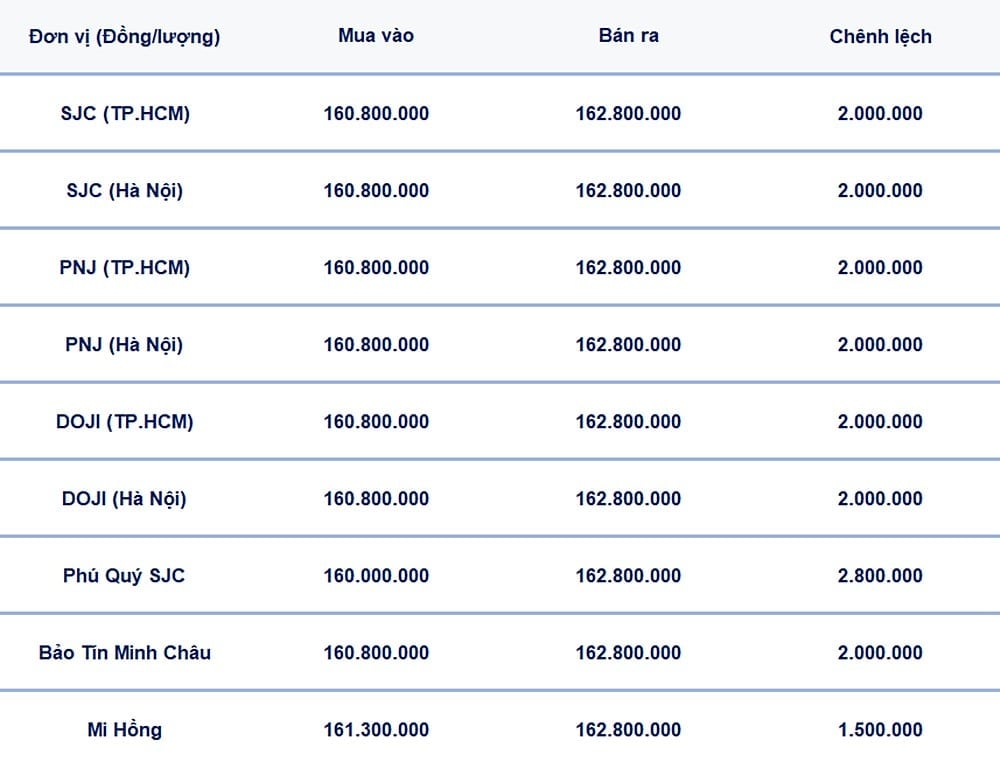Click the 'Bán ra' column header
The image size is (1000, 761).
coord(628,35)
